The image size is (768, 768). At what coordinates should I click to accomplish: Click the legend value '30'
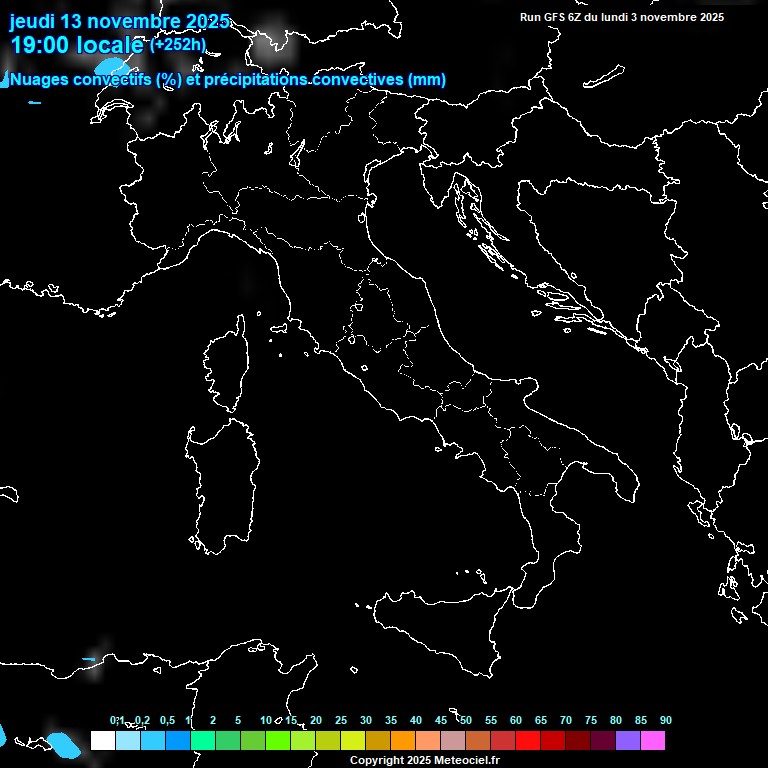366,720
